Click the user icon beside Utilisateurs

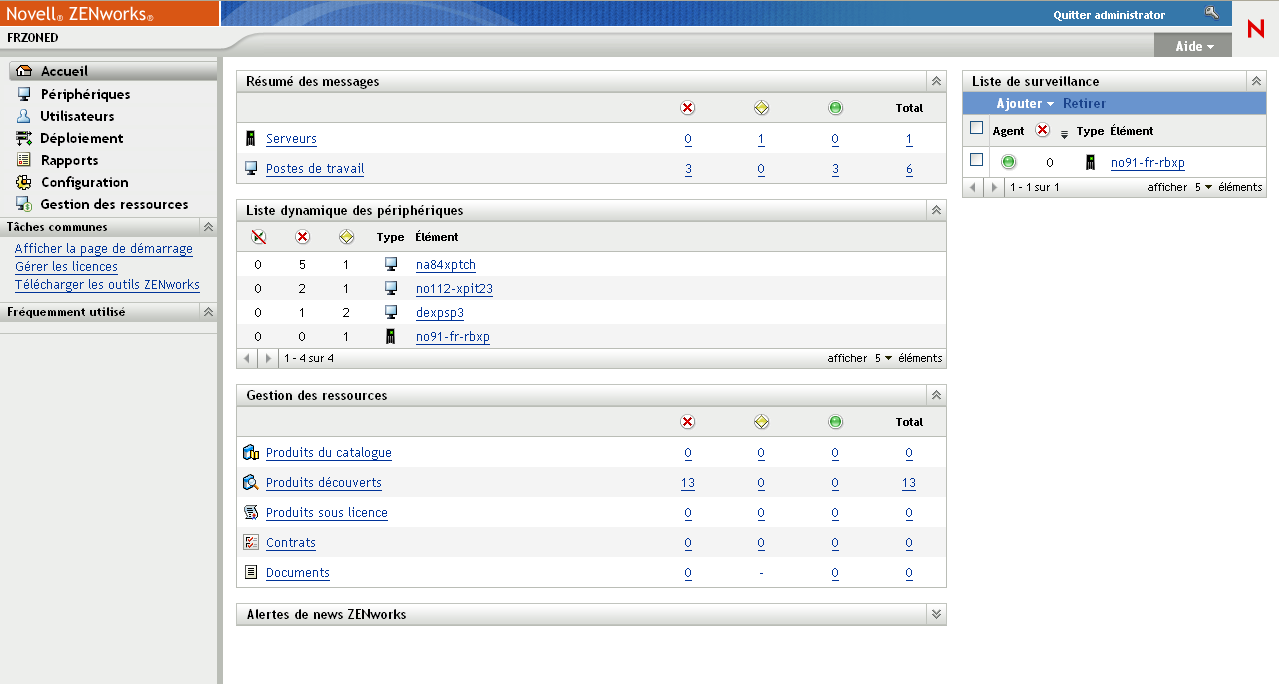[24, 116]
